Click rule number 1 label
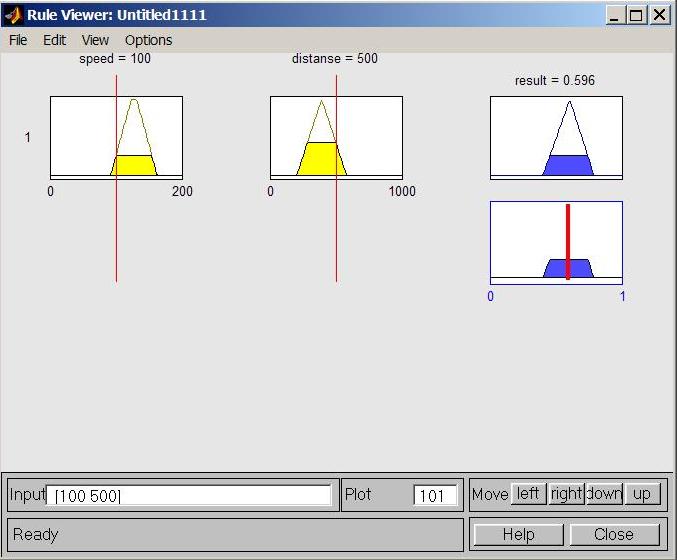677x560 pixels. pyautogui.click(x=28, y=137)
